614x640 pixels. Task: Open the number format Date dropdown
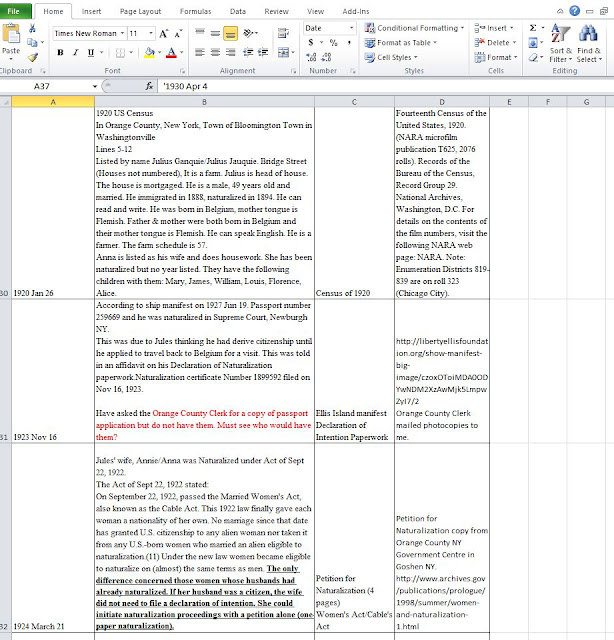point(351,28)
